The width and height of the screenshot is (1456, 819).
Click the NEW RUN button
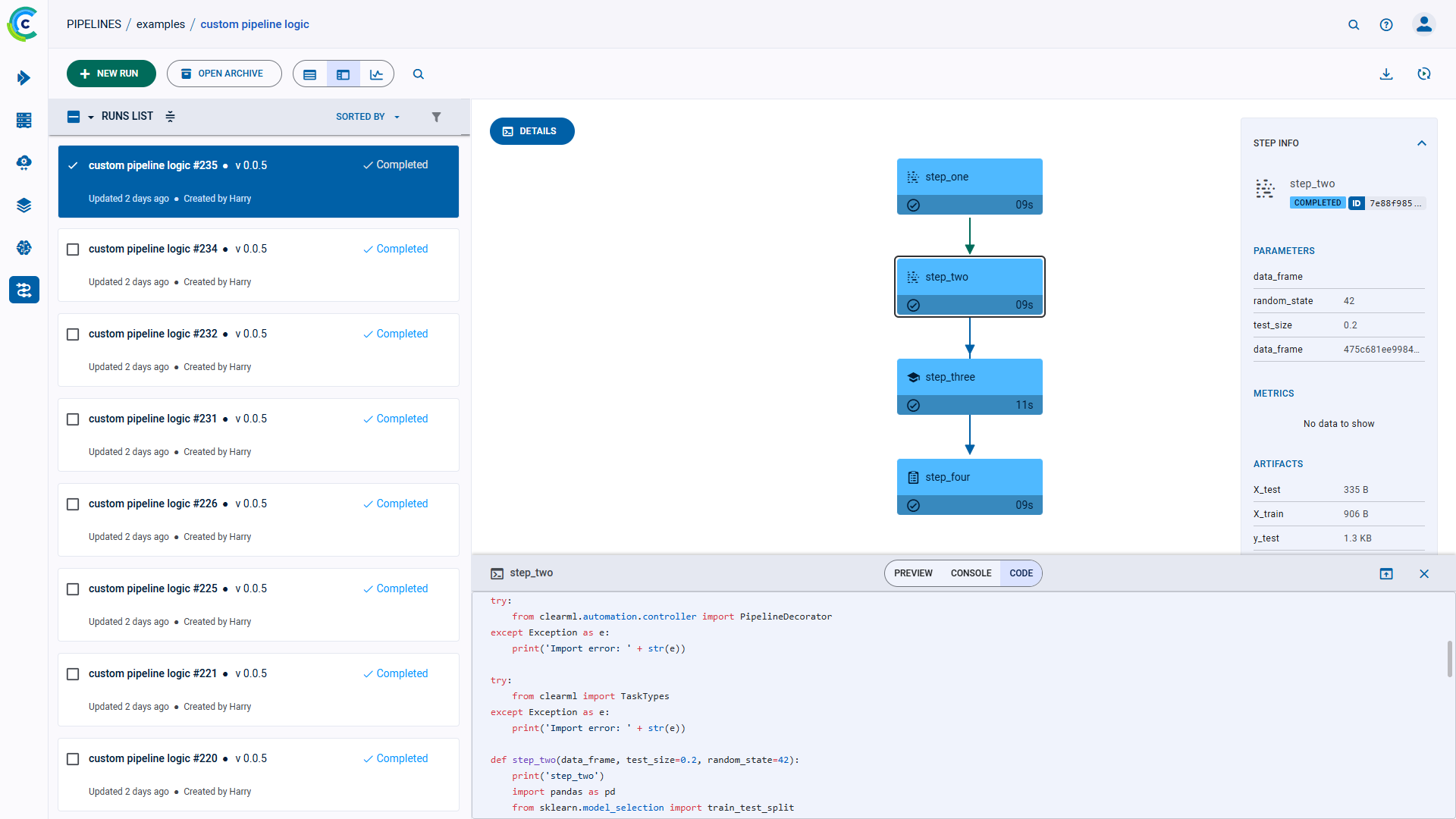(111, 74)
